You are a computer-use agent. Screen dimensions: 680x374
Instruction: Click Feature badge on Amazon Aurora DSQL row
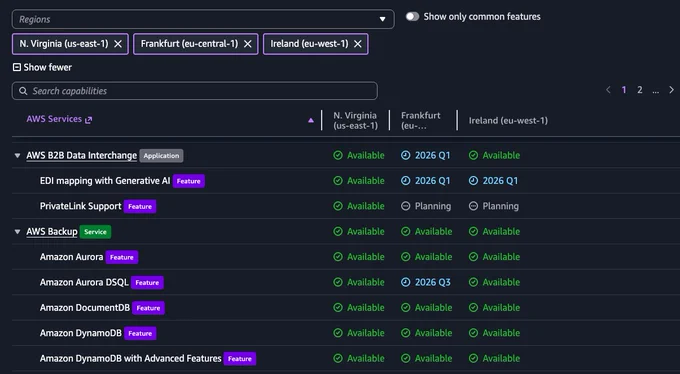click(x=147, y=282)
